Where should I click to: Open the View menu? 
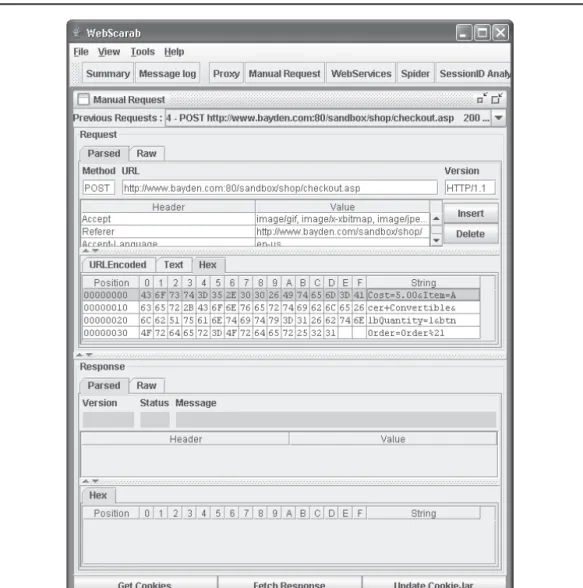coord(109,52)
